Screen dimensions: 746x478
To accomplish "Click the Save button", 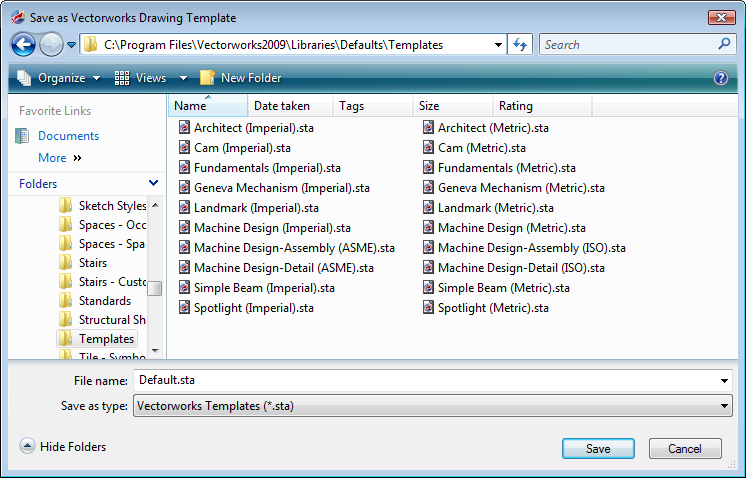I will 598,449.
